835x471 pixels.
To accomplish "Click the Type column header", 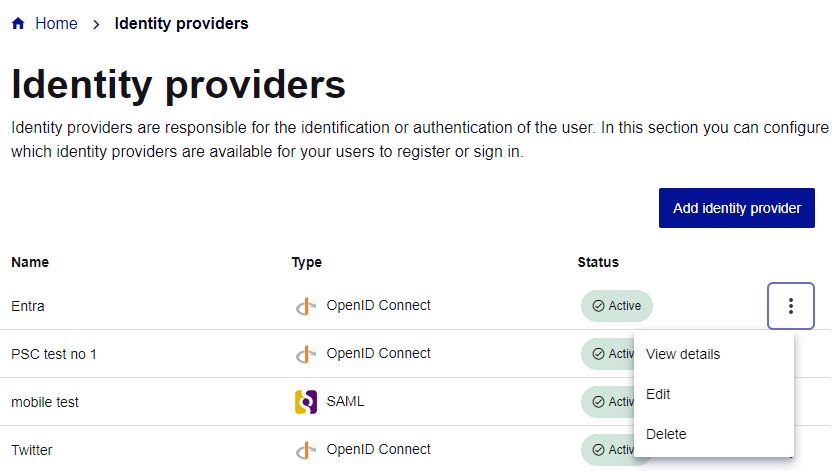I will point(307,263).
